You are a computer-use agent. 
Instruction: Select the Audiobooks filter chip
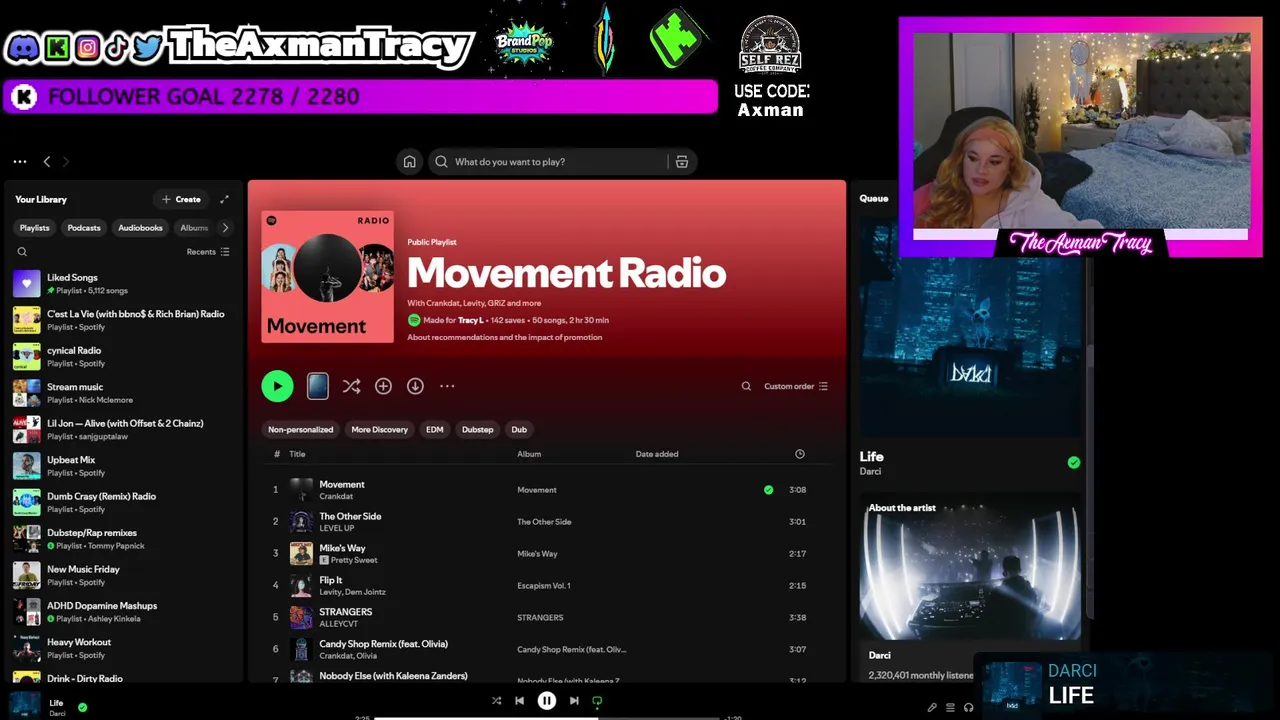(140, 228)
